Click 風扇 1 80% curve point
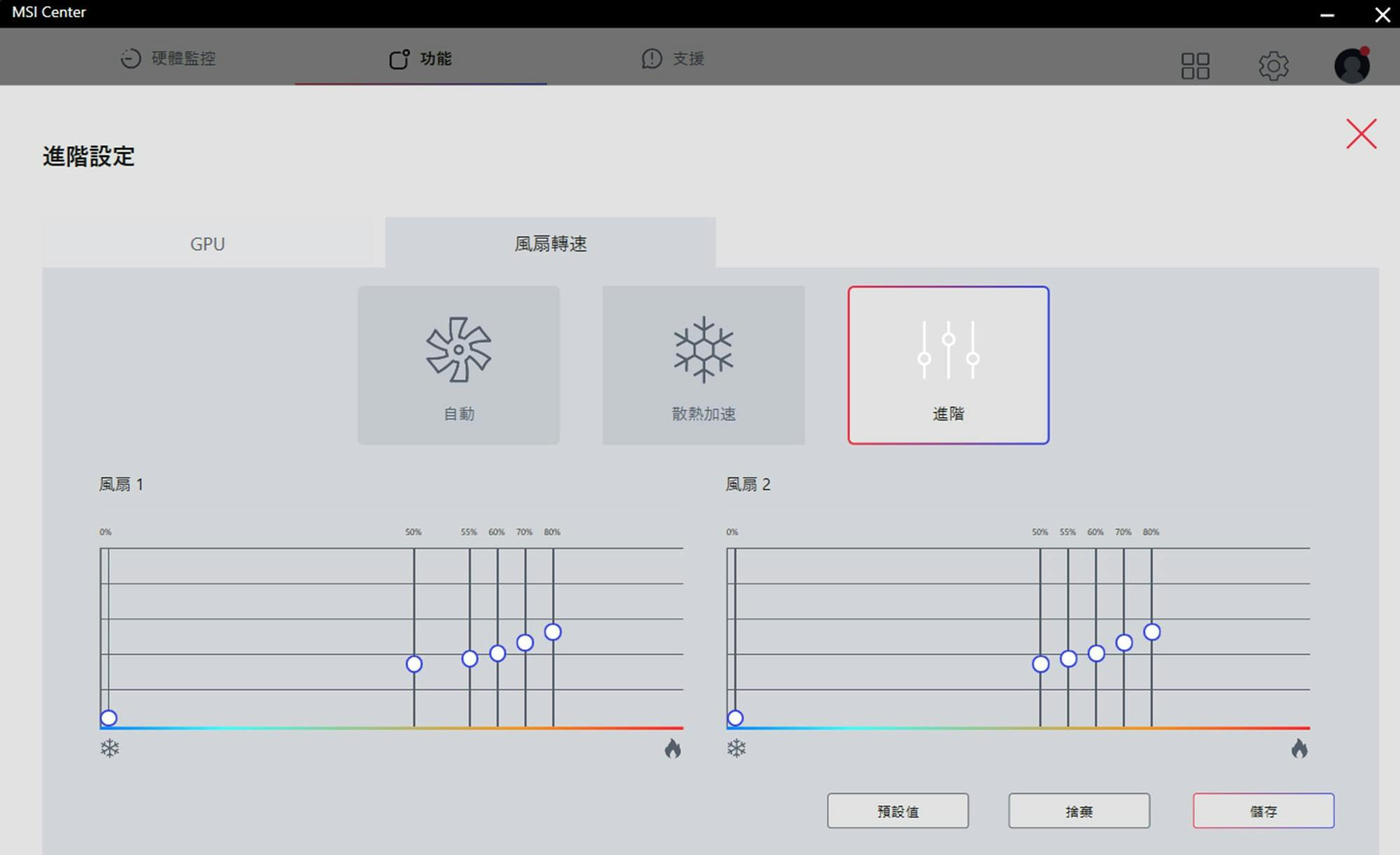 [553, 632]
